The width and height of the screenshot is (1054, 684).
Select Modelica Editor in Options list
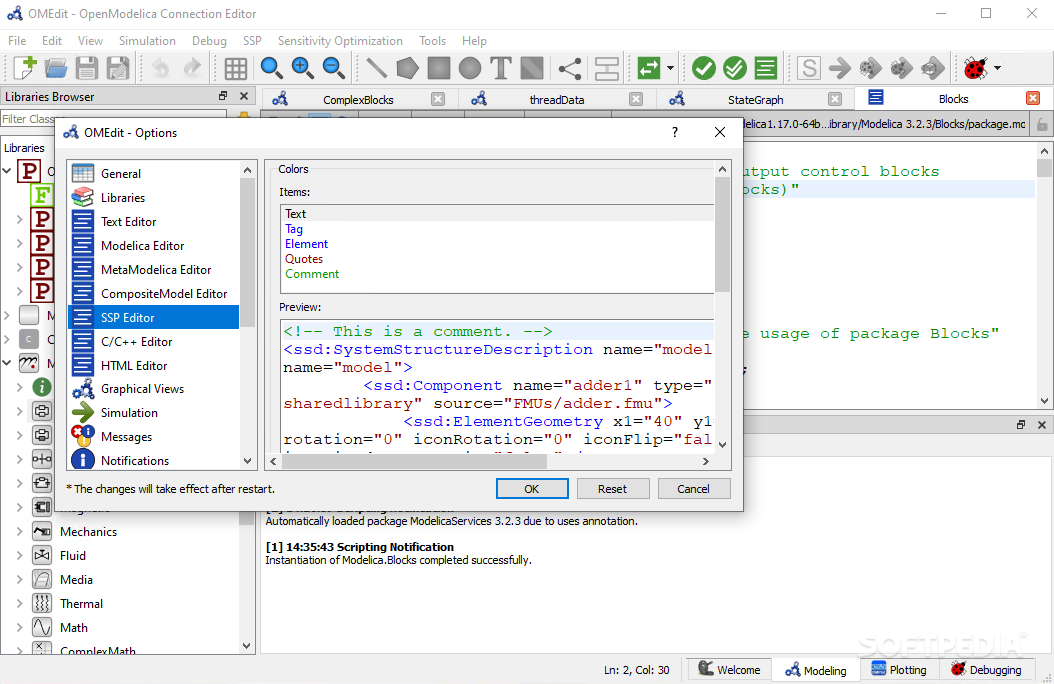154,246
